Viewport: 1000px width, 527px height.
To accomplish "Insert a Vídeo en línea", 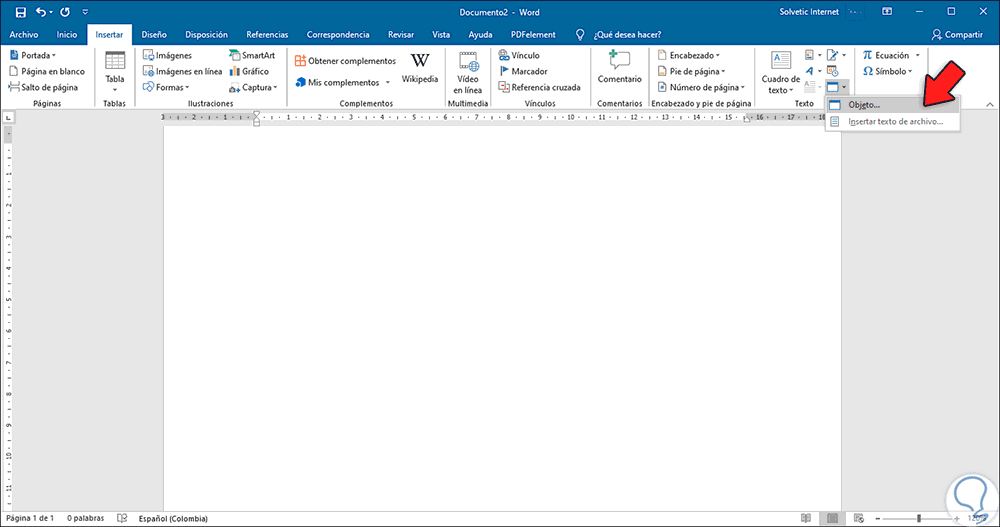I will tap(467, 73).
